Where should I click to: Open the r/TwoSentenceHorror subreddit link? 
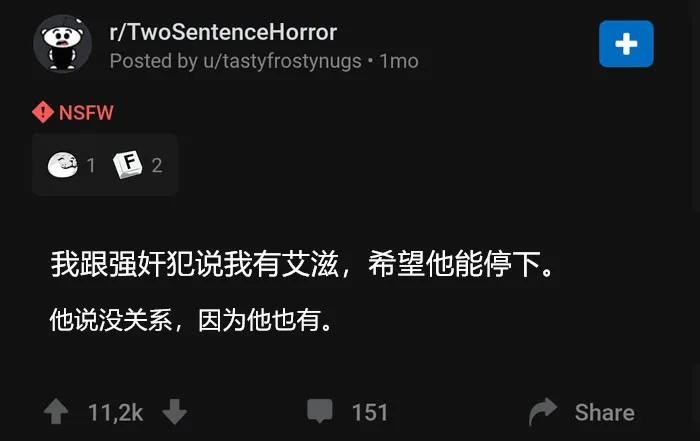223,33
